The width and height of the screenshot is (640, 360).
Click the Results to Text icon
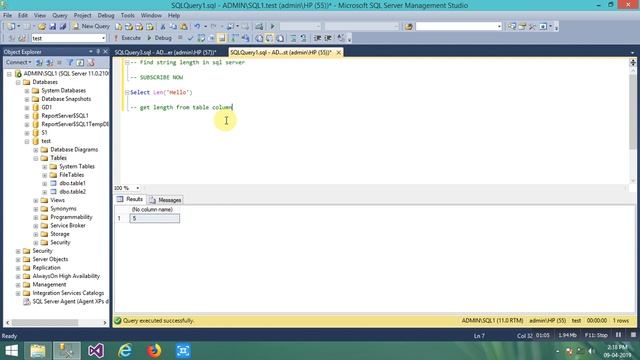[259, 38]
